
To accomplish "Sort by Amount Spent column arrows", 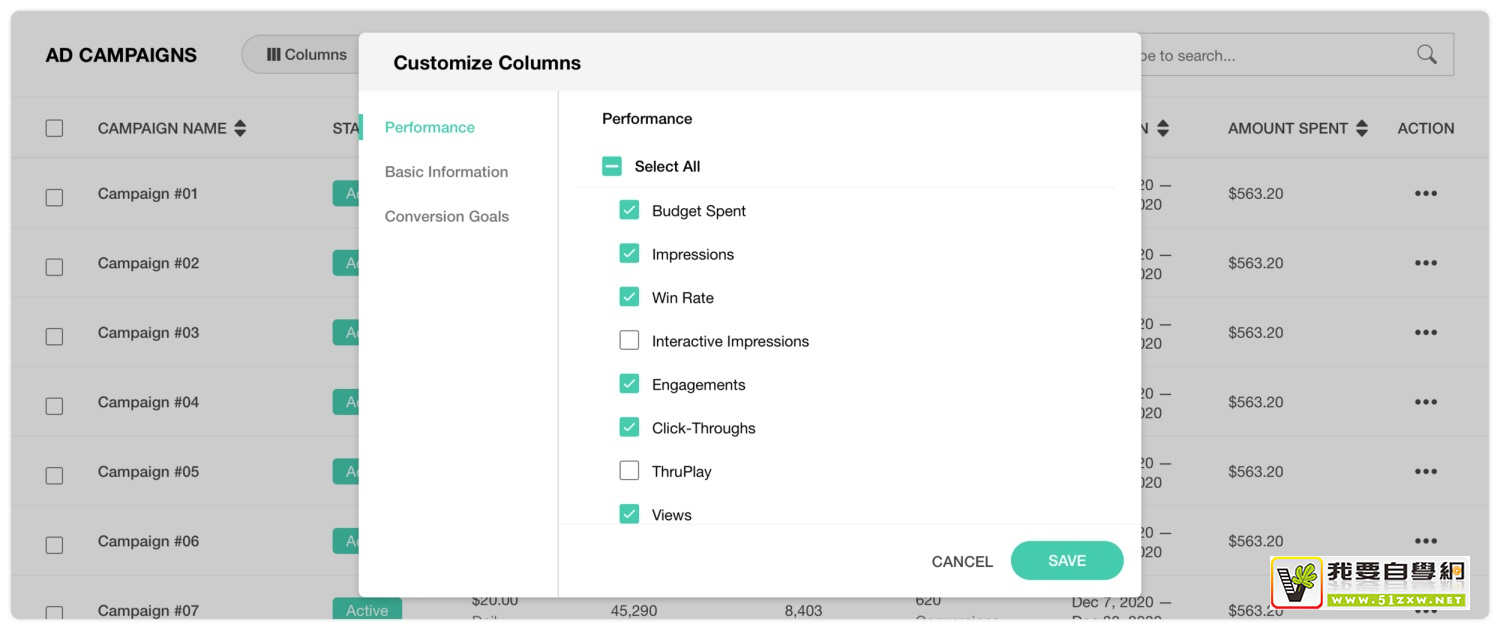I will tap(1361, 128).
